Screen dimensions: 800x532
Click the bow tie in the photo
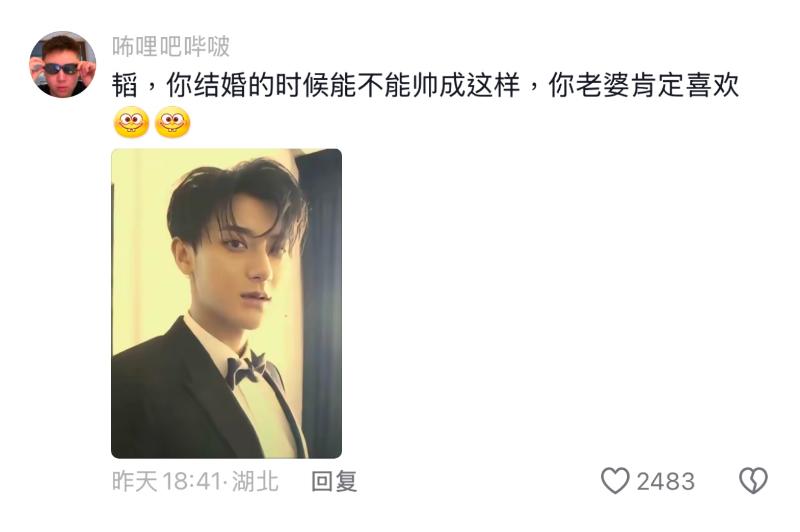click(247, 370)
